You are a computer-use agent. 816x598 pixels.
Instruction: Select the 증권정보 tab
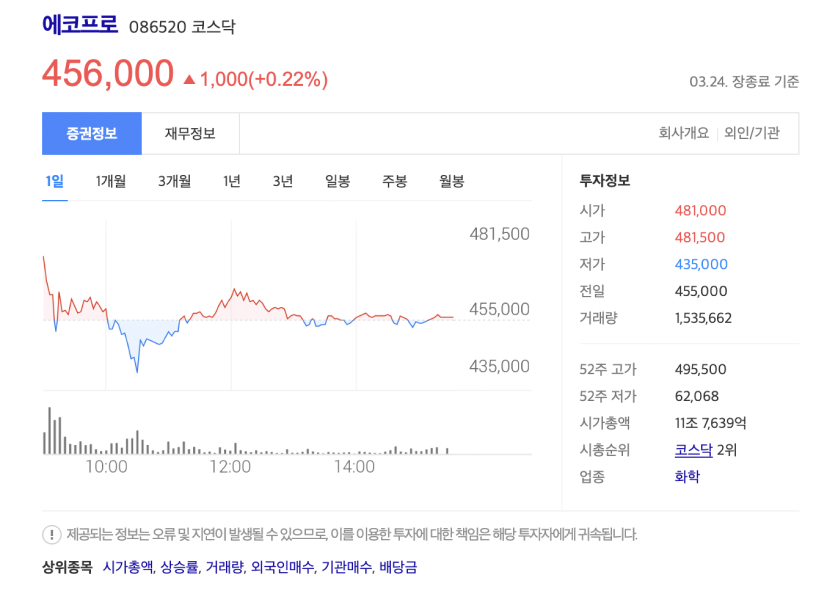[92, 134]
